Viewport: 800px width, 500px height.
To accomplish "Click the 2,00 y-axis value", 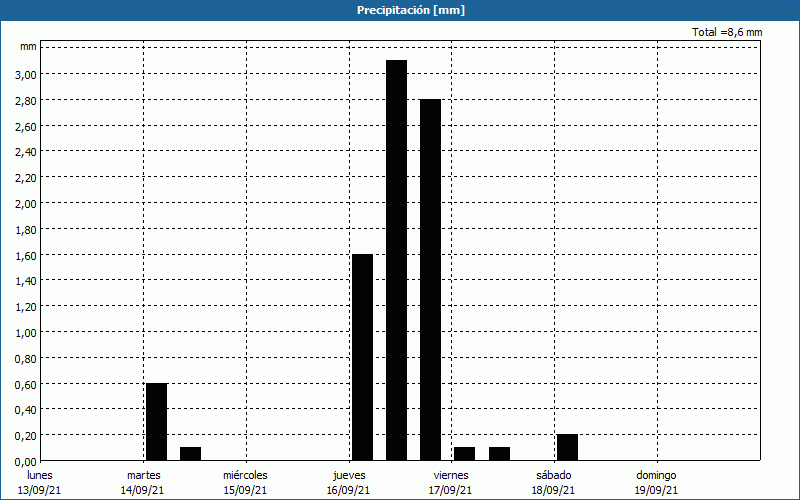I will 27,204.
